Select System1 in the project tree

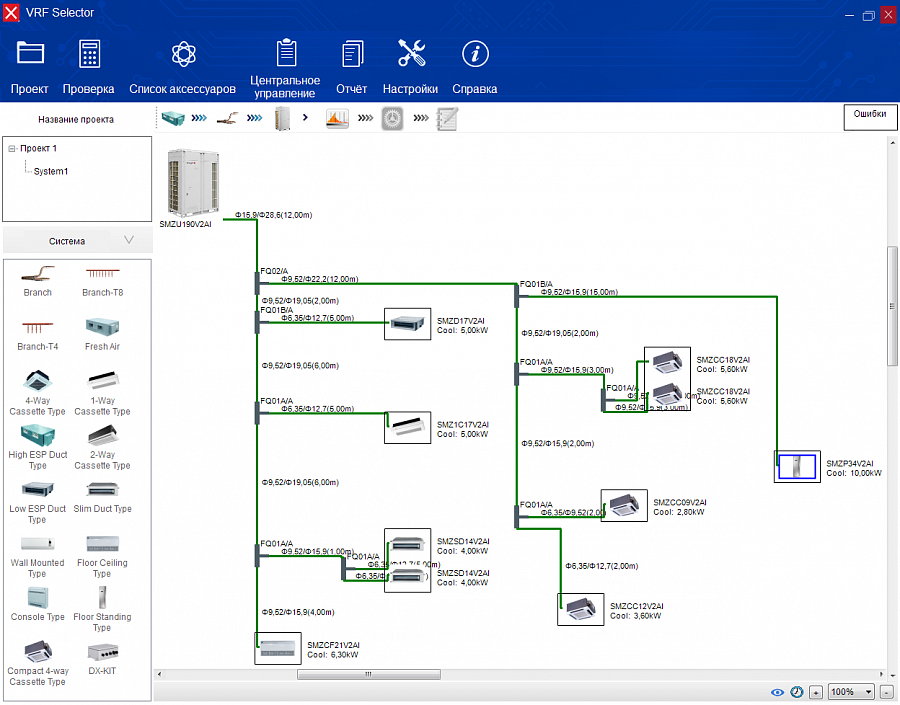pyautogui.click(x=51, y=171)
